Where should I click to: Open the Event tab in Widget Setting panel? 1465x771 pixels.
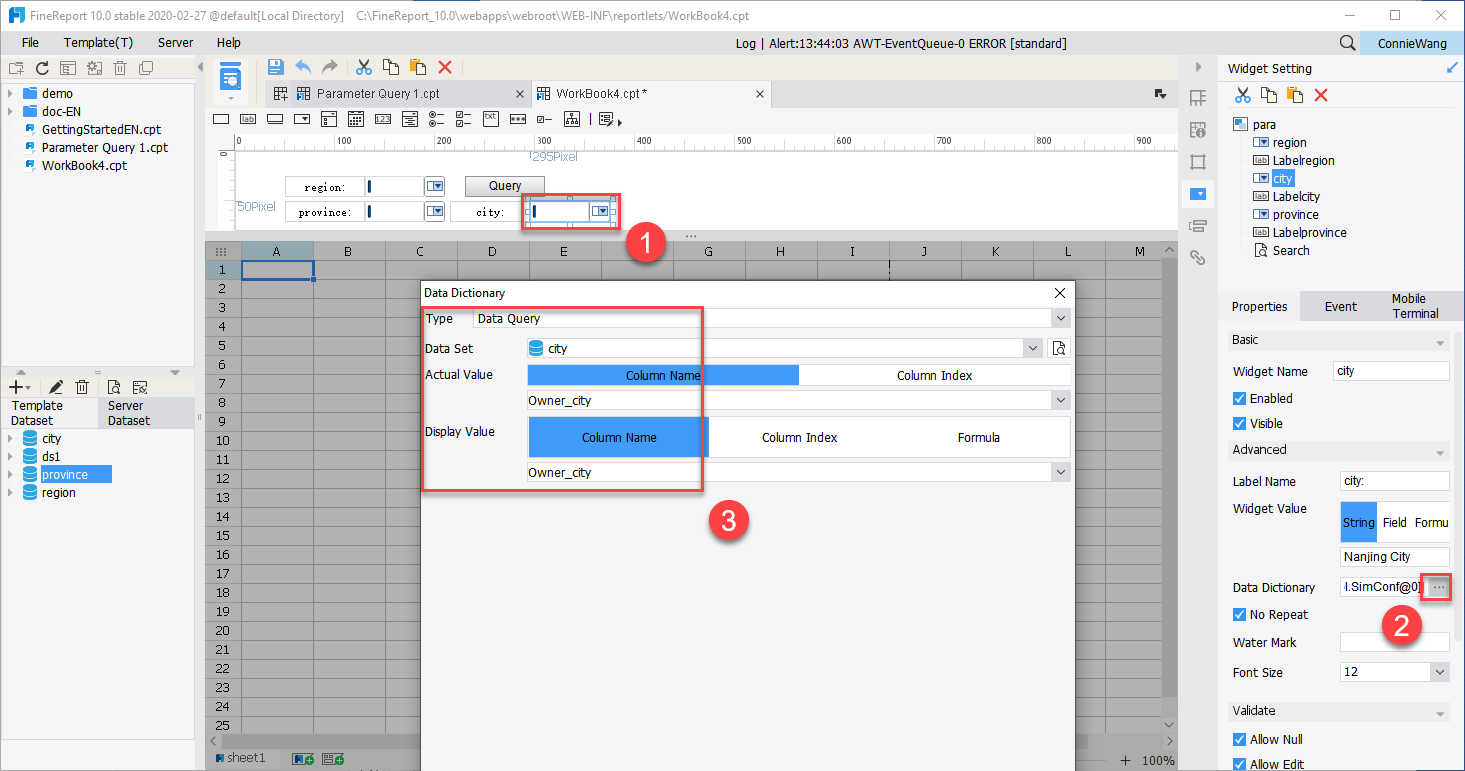coord(1340,306)
